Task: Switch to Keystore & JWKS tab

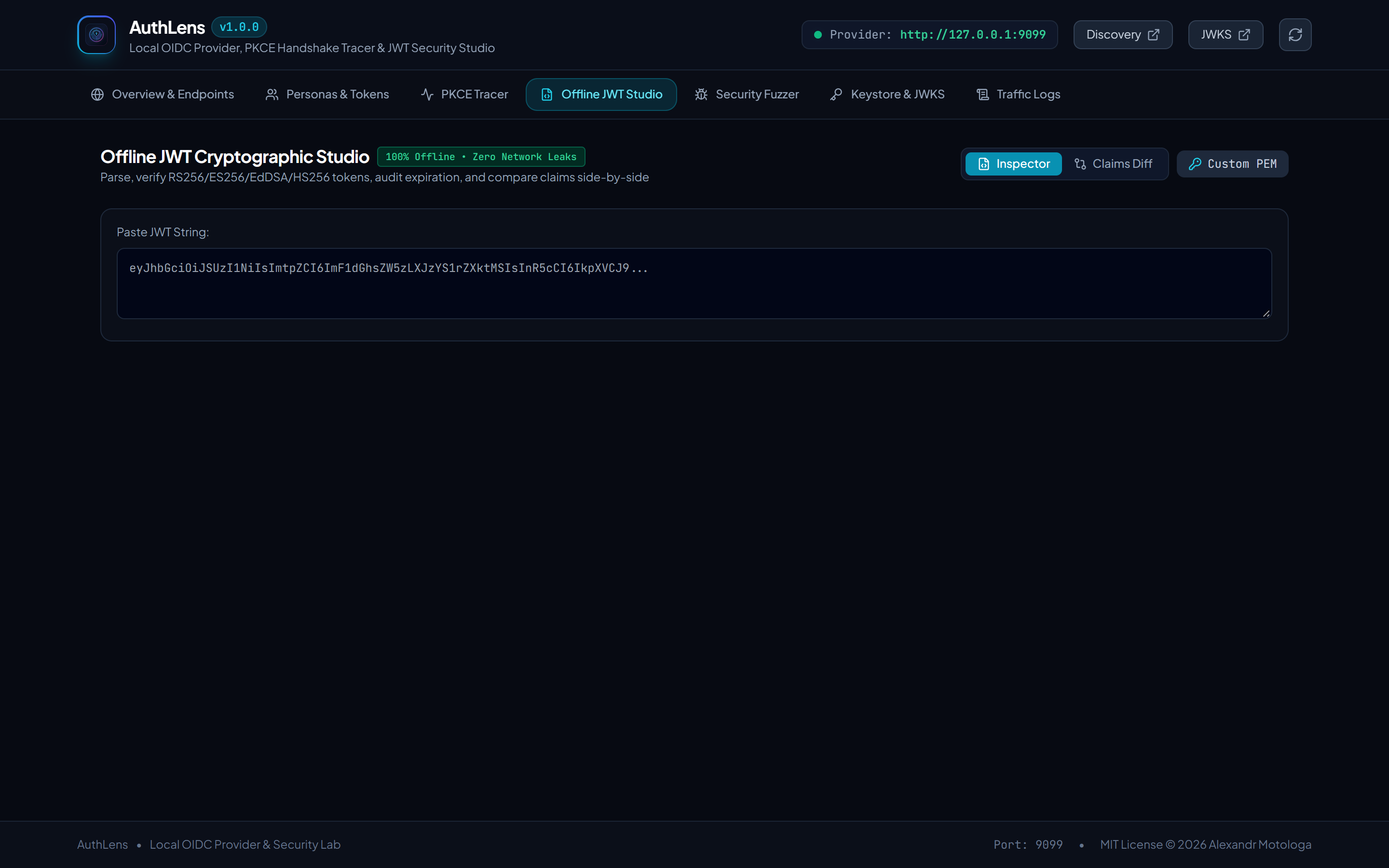Action: (887, 94)
